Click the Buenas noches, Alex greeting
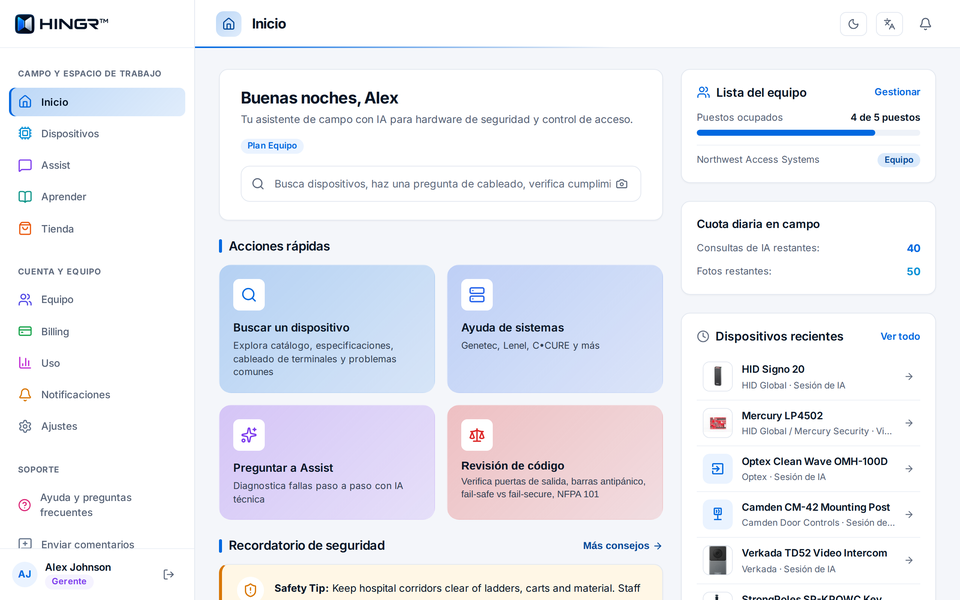The width and height of the screenshot is (960, 600). (319, 98)
